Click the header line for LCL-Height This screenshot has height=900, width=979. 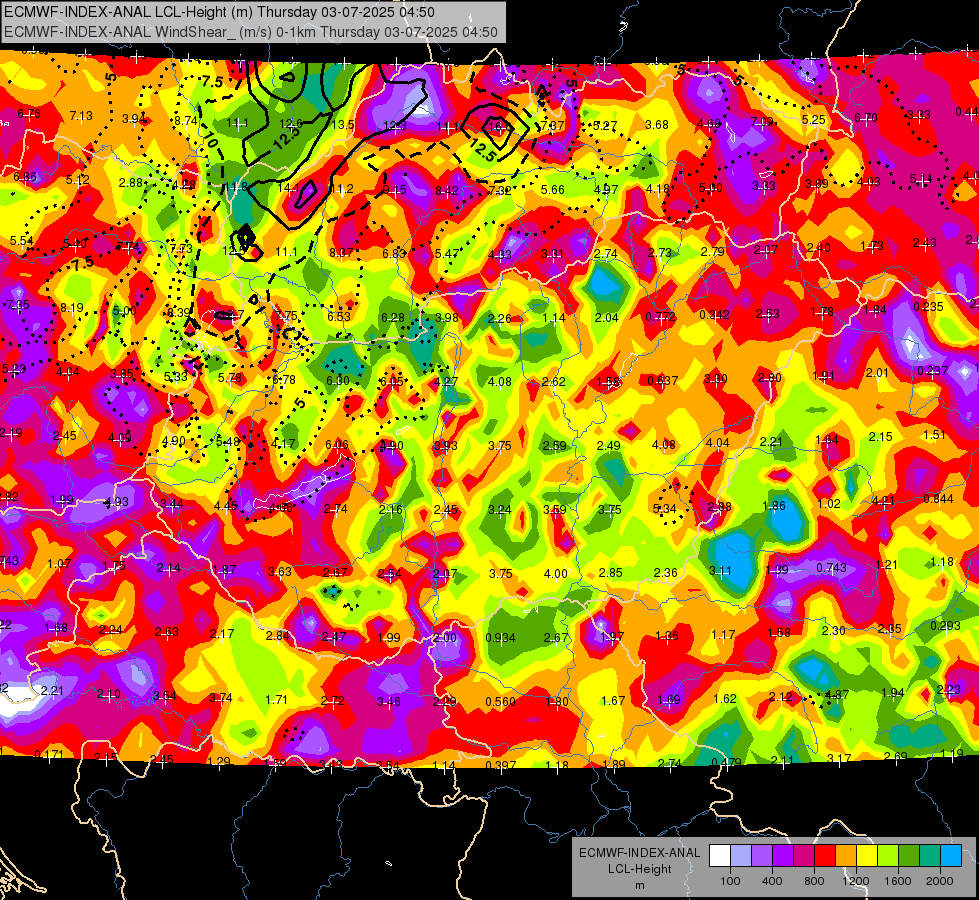coord(219,12)
